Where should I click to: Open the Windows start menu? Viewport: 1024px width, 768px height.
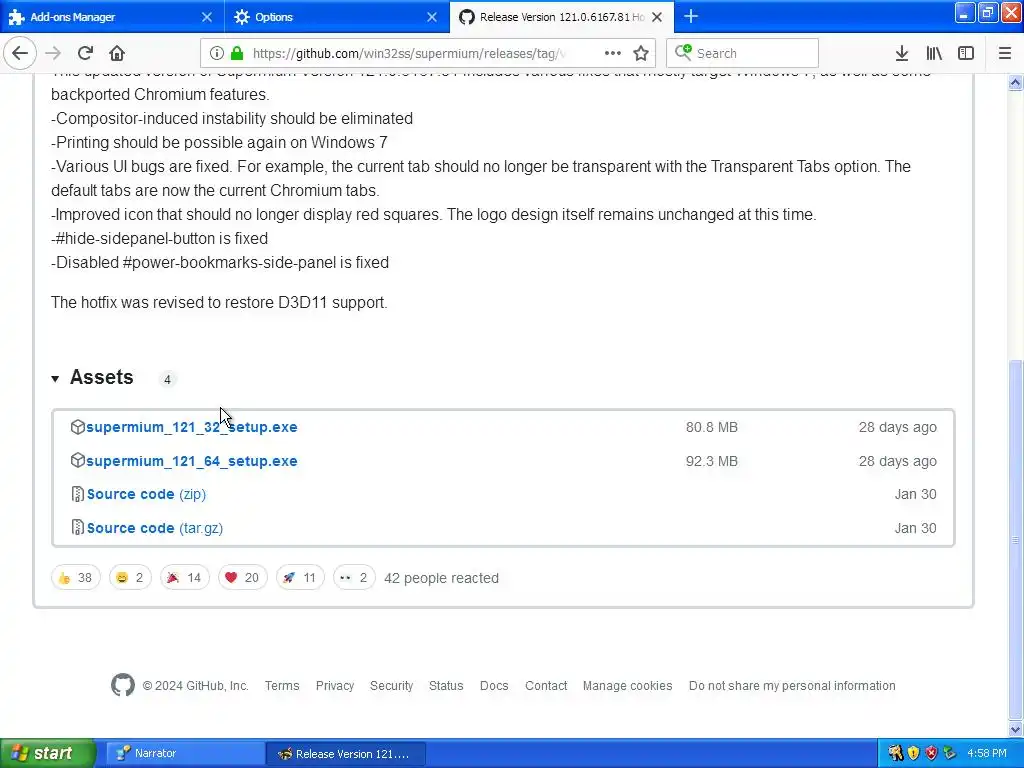47,753
